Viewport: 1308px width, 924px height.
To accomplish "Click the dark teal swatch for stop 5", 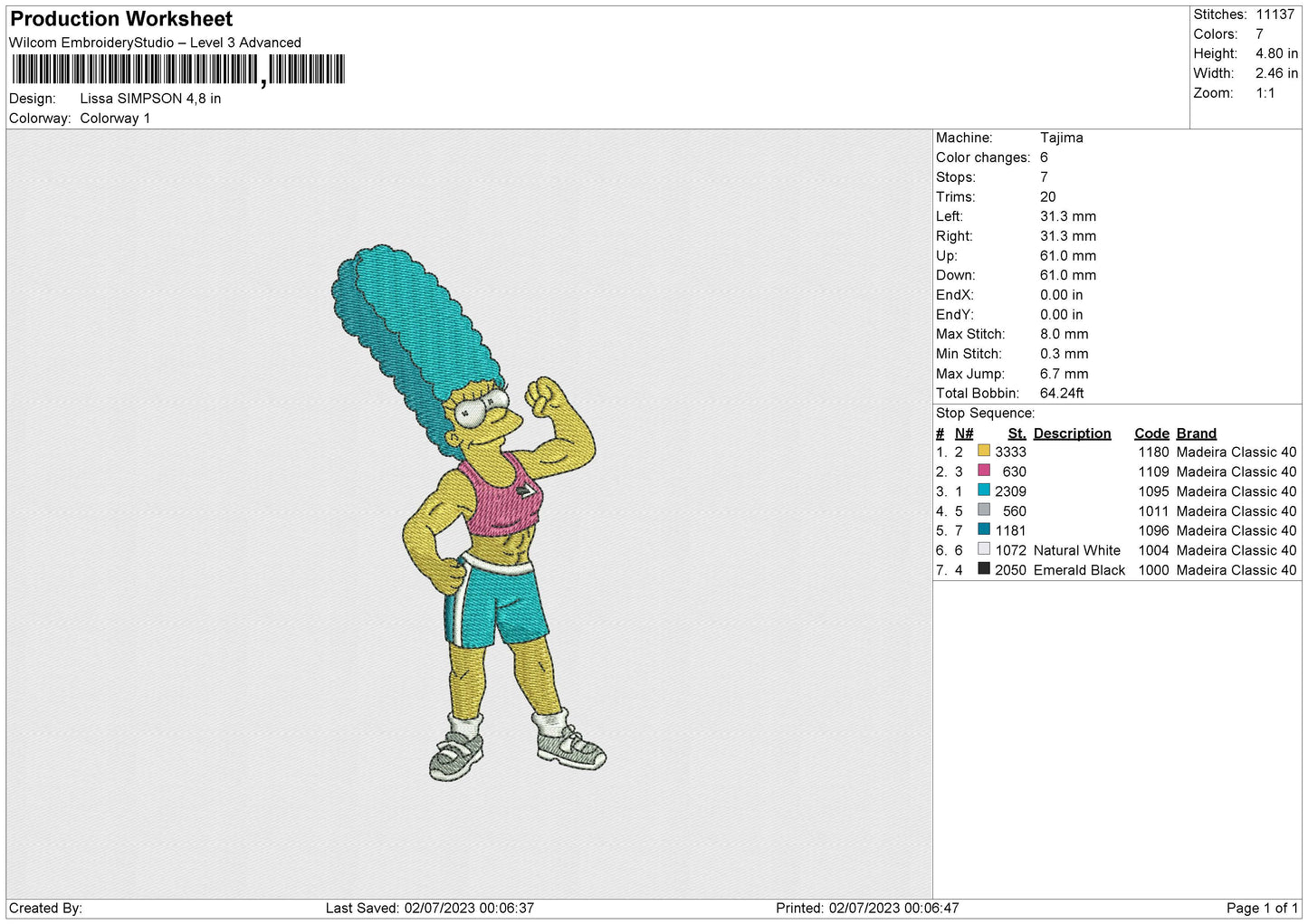I will (x=984, y=529).
